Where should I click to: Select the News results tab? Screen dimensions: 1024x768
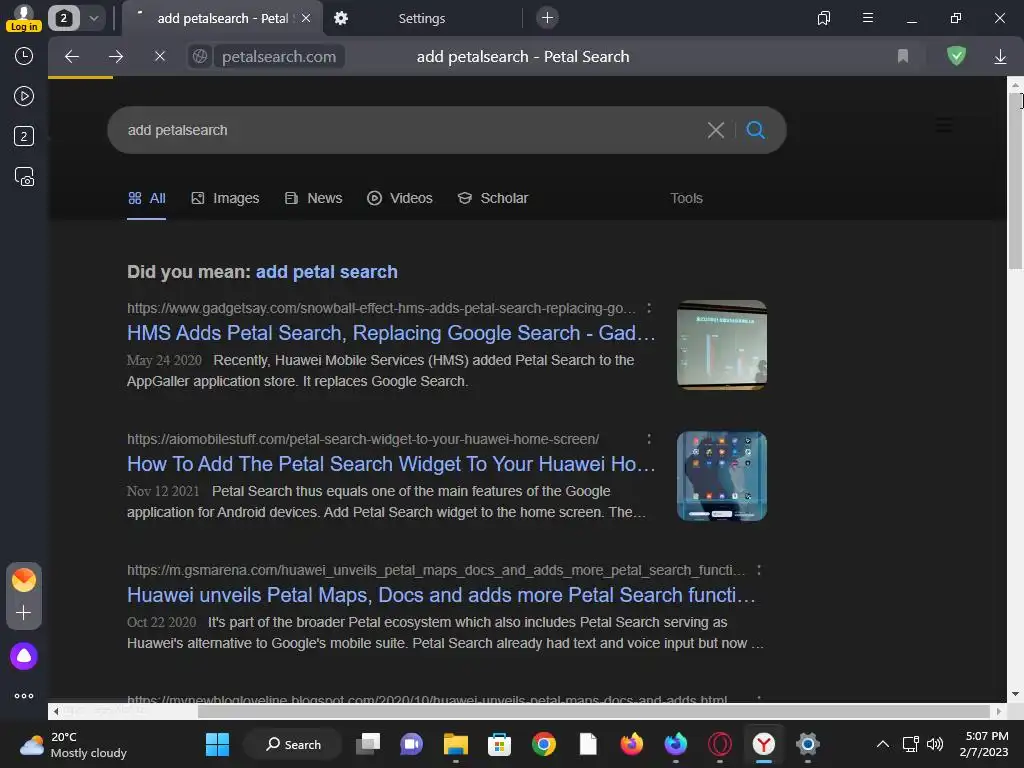pyautogui.click(x=313, y=199)
